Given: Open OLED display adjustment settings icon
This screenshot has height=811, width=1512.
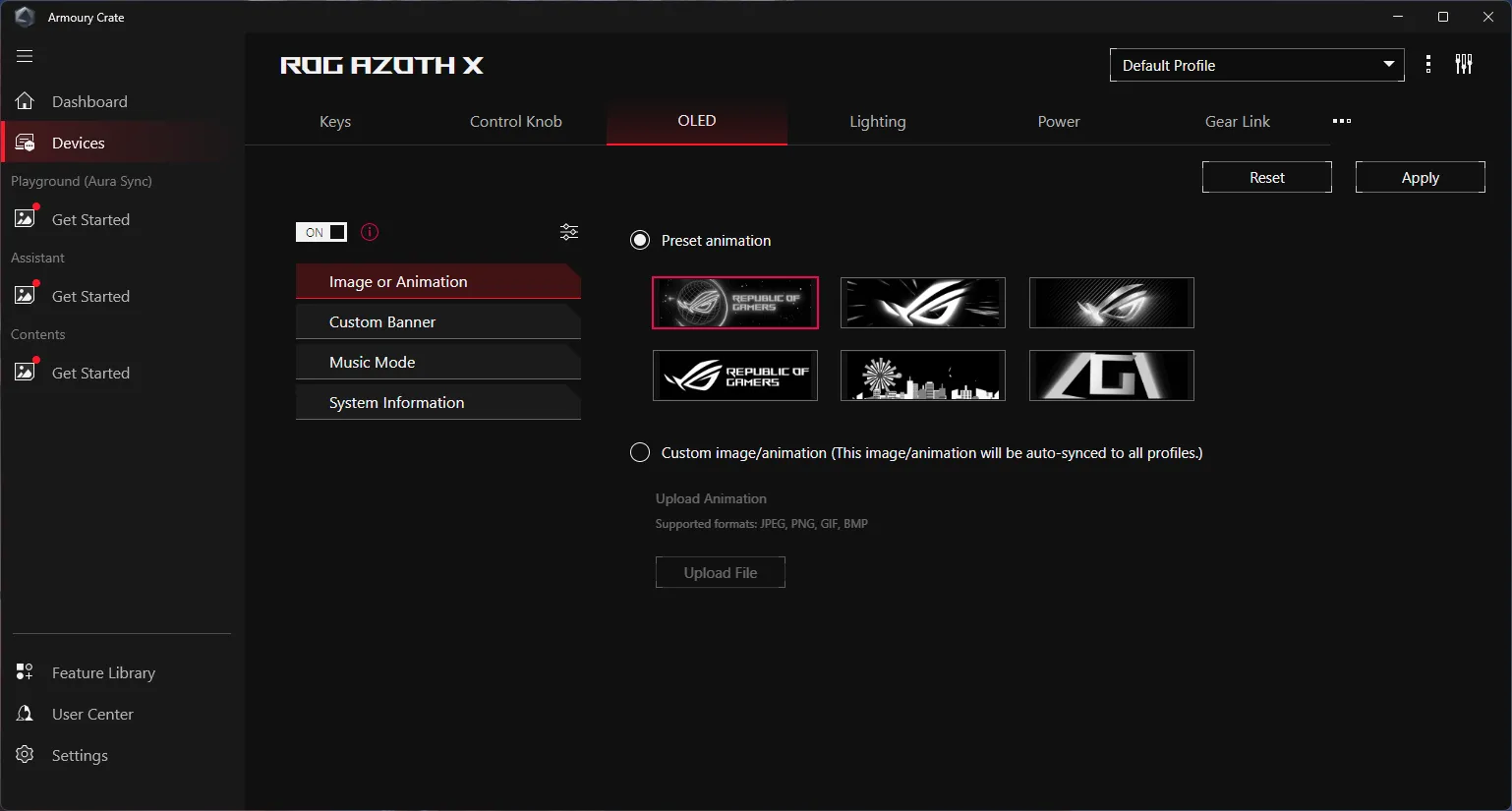Looking at the screenshot, I should pyautogui.click(x=569, y=232).
